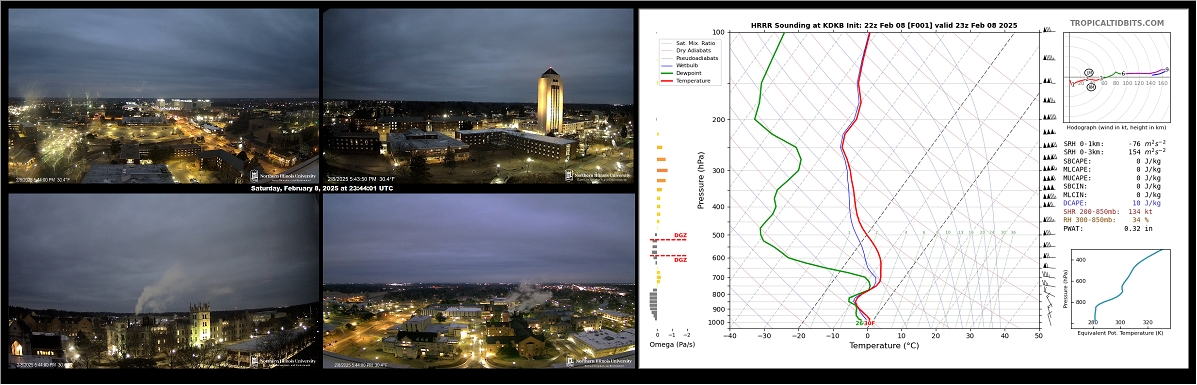Open the top-left city skyline webcam image
1197x385 pixels.
click(x=163, y=95)
